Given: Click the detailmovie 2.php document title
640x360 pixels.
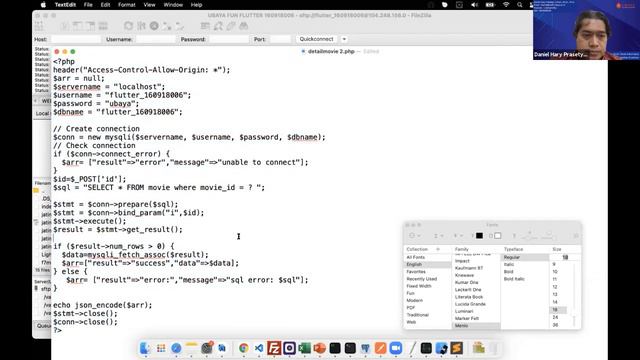Looking at the screenshot, I should (x=331, y=51).
